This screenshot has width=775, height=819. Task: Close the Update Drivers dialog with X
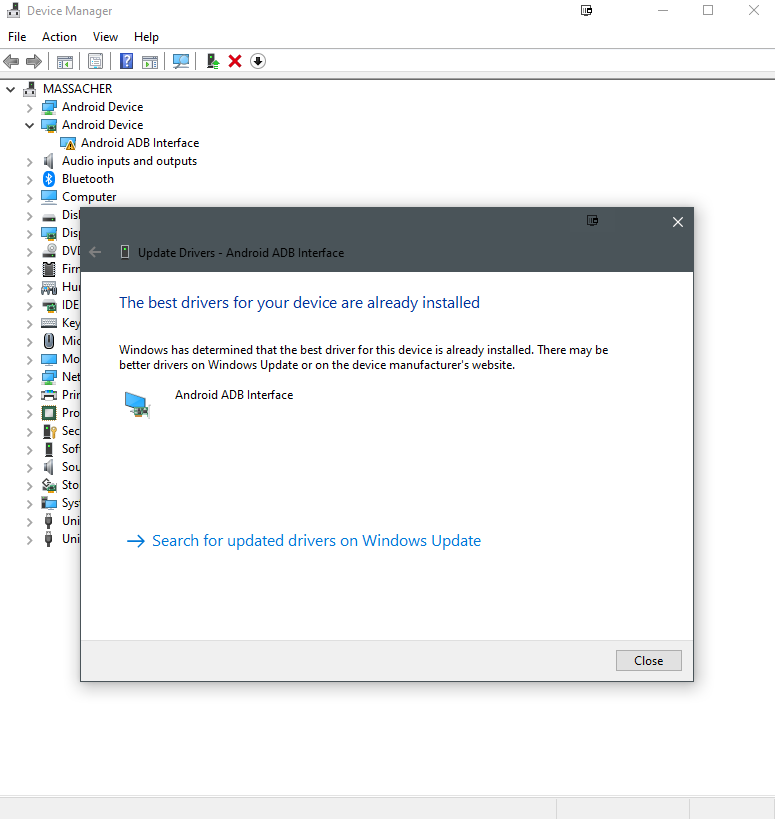pyautogui.click(x=678, y=222)
